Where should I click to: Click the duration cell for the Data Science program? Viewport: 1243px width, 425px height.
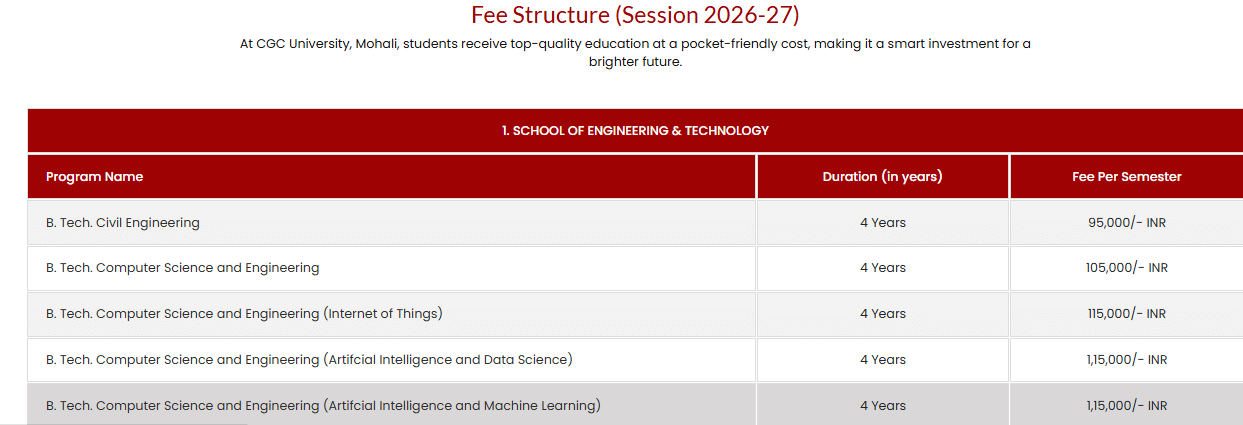click(x=882, y=360)
